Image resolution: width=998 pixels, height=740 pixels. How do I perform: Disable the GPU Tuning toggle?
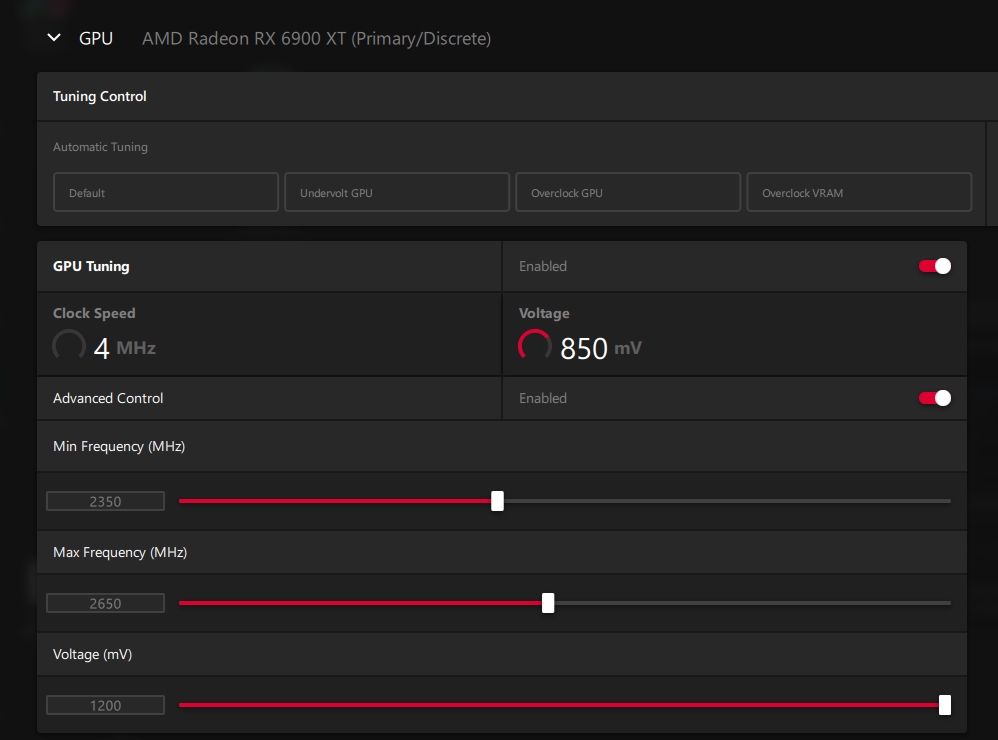pos(935,266)
